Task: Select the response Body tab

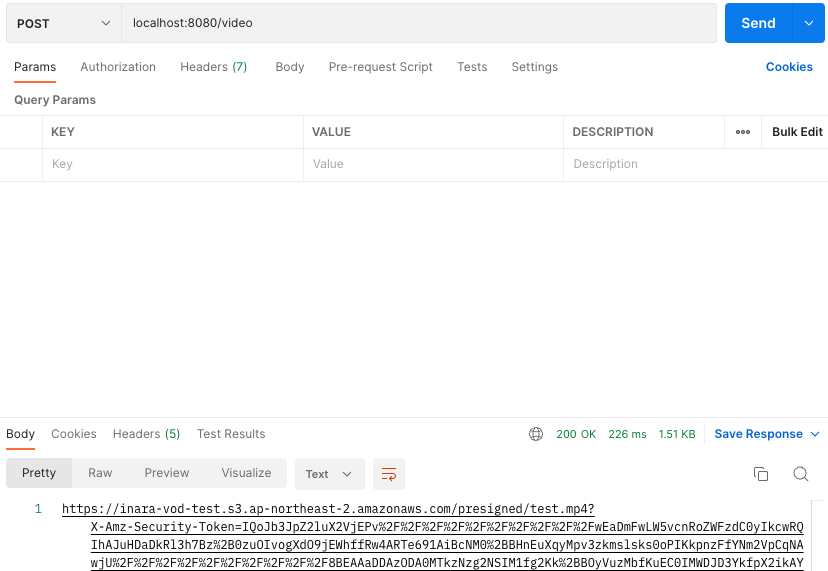Action: click(x=21, y=434)
